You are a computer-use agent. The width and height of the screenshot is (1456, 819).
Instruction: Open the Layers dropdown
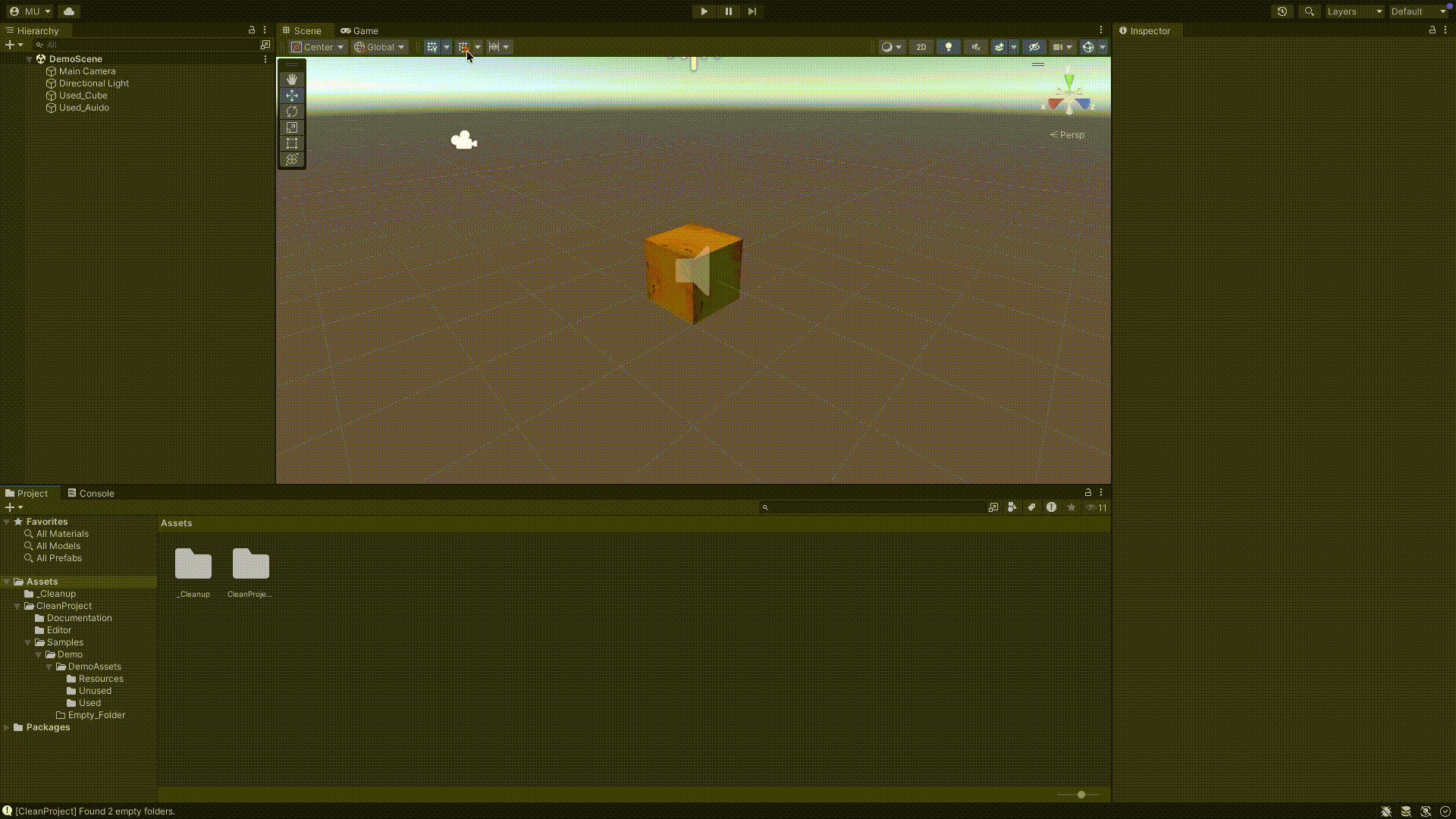pyautogui.click(x=1354, y=11)
